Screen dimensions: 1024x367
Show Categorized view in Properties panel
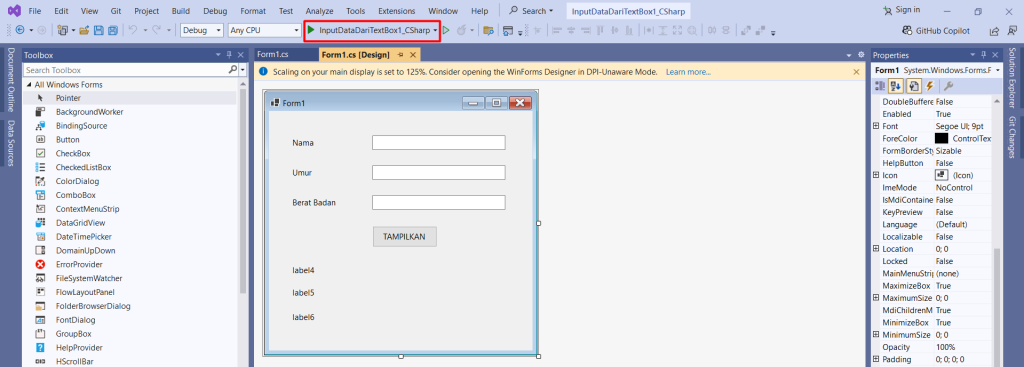[880, 86]
